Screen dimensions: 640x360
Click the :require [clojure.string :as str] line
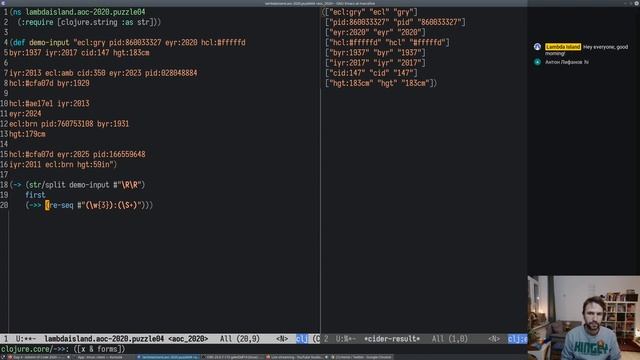click(x=89, y=22)
